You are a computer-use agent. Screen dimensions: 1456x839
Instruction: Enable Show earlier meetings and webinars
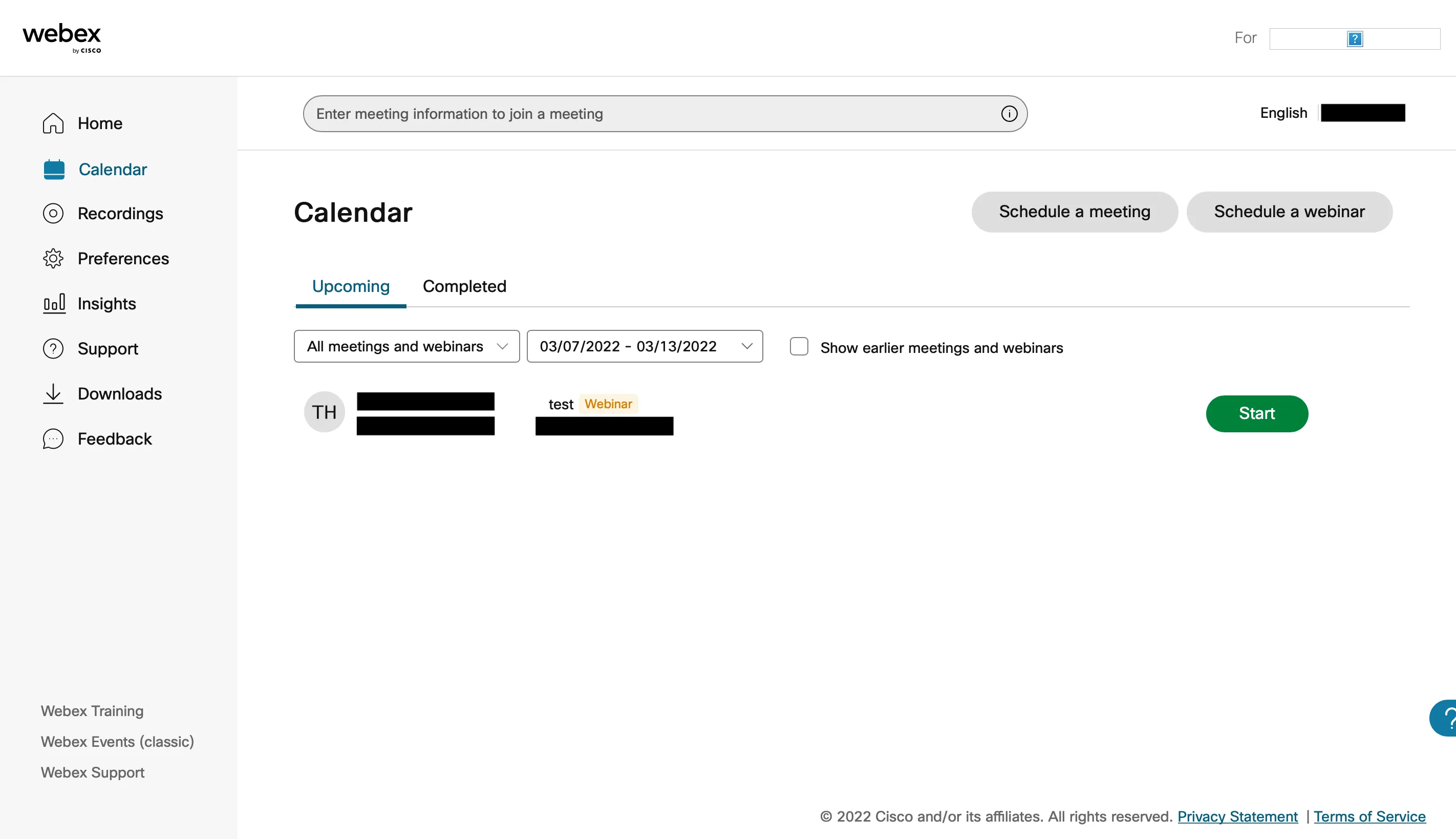pyautogui.click(x=800, y=346)
